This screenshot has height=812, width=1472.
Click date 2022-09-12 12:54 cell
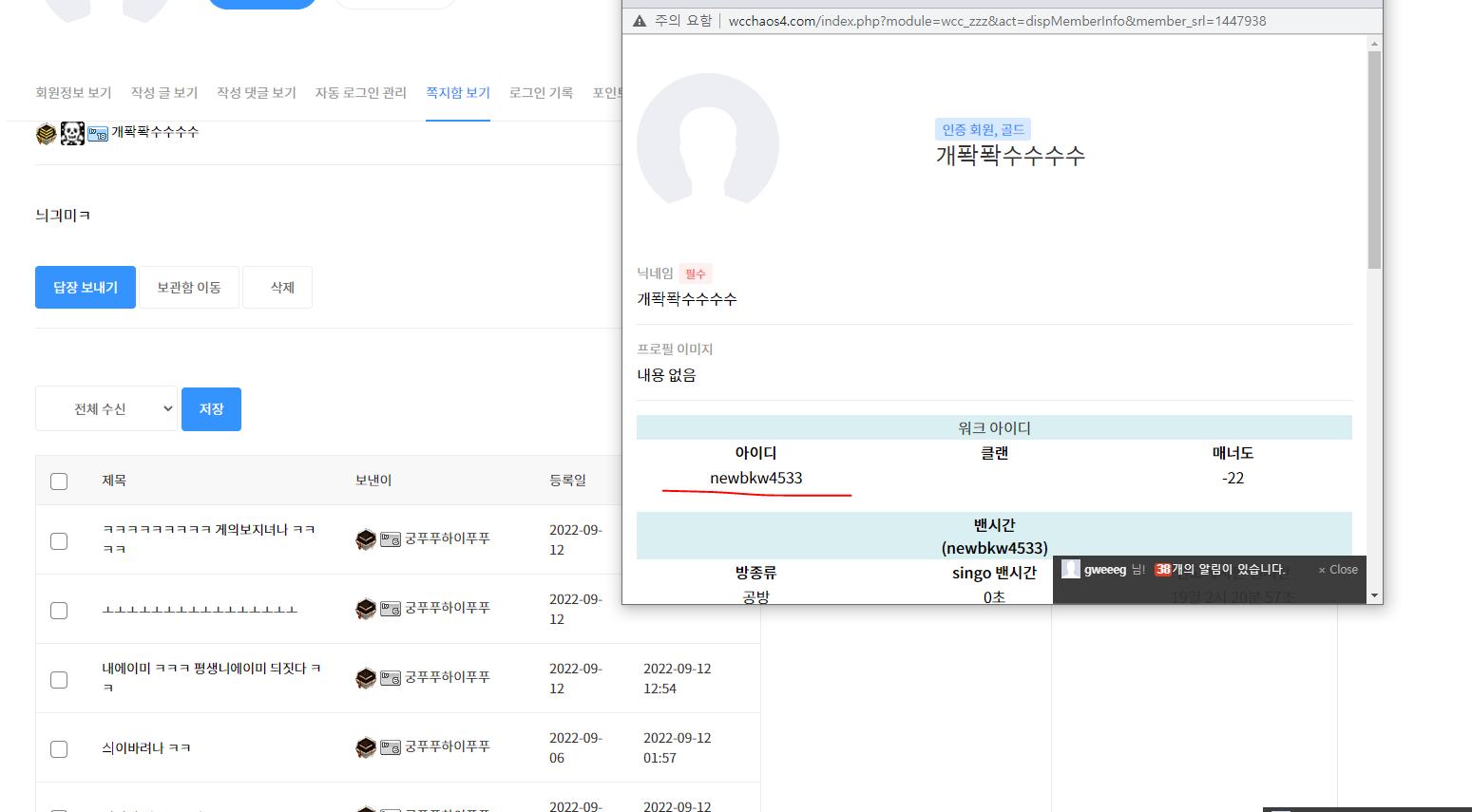678,678
